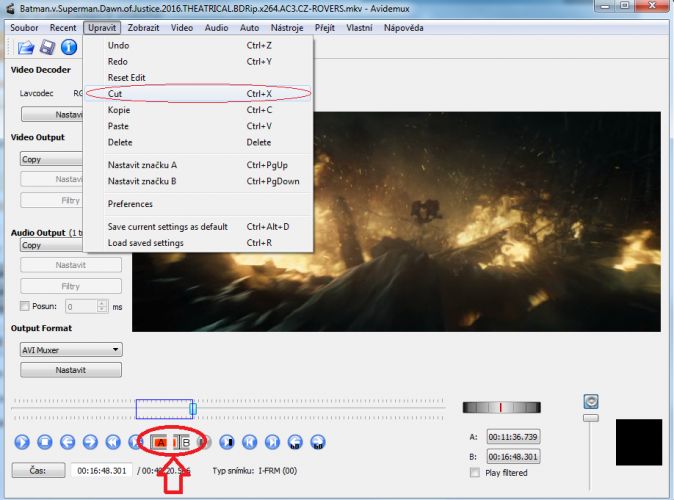Open the Audio Output Copy dropdown
674x500 pixels.
(x=51, y=245)
